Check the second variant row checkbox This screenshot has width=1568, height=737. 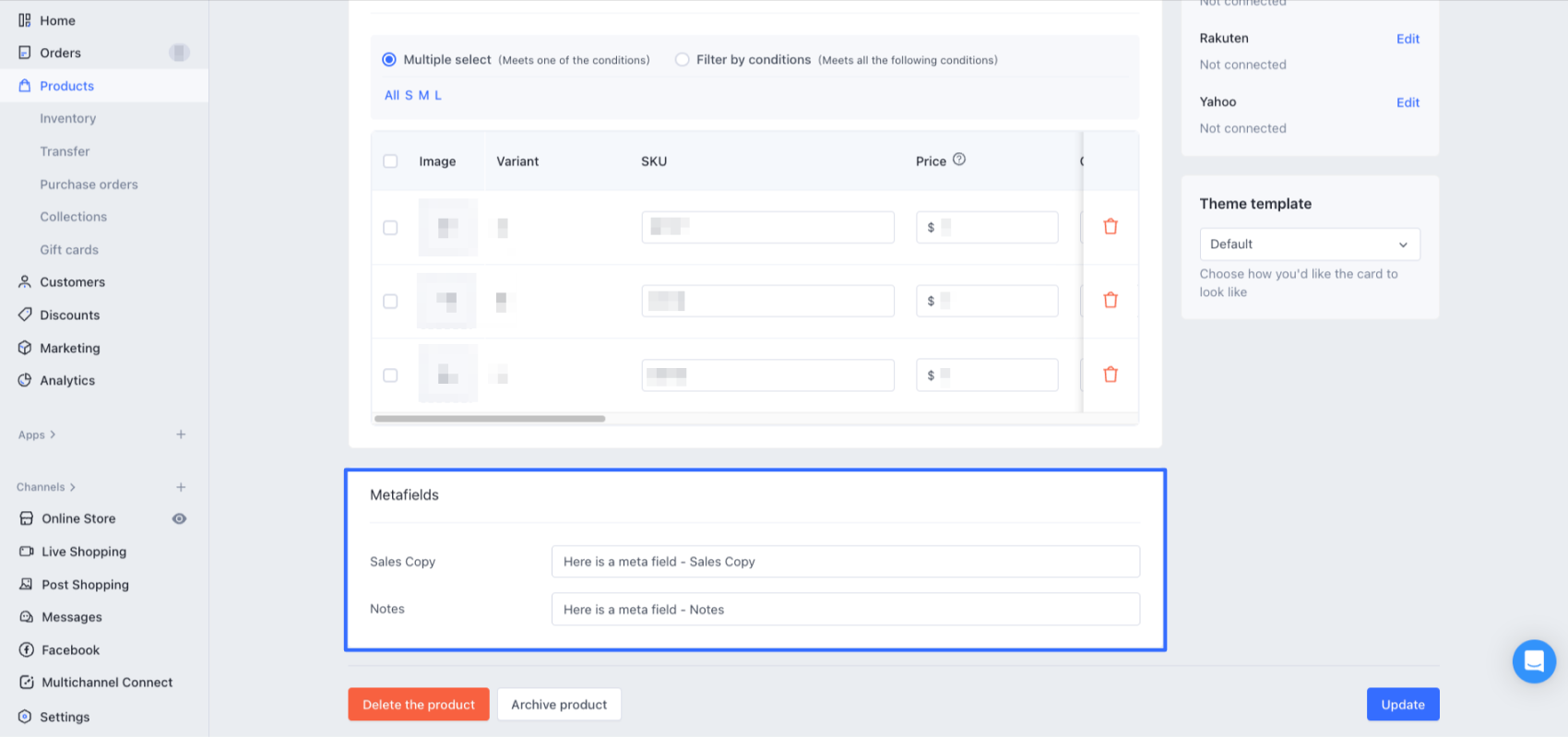point(390,302)
